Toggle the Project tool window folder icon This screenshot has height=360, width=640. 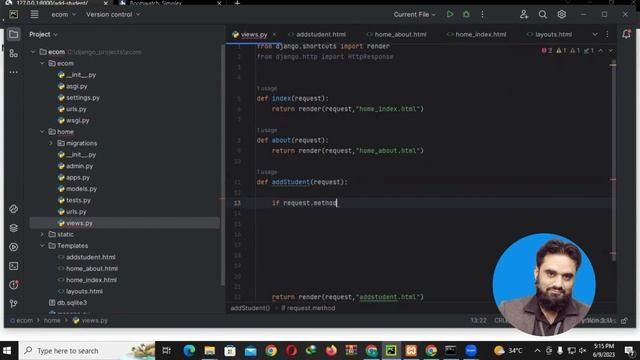(13, 34)
